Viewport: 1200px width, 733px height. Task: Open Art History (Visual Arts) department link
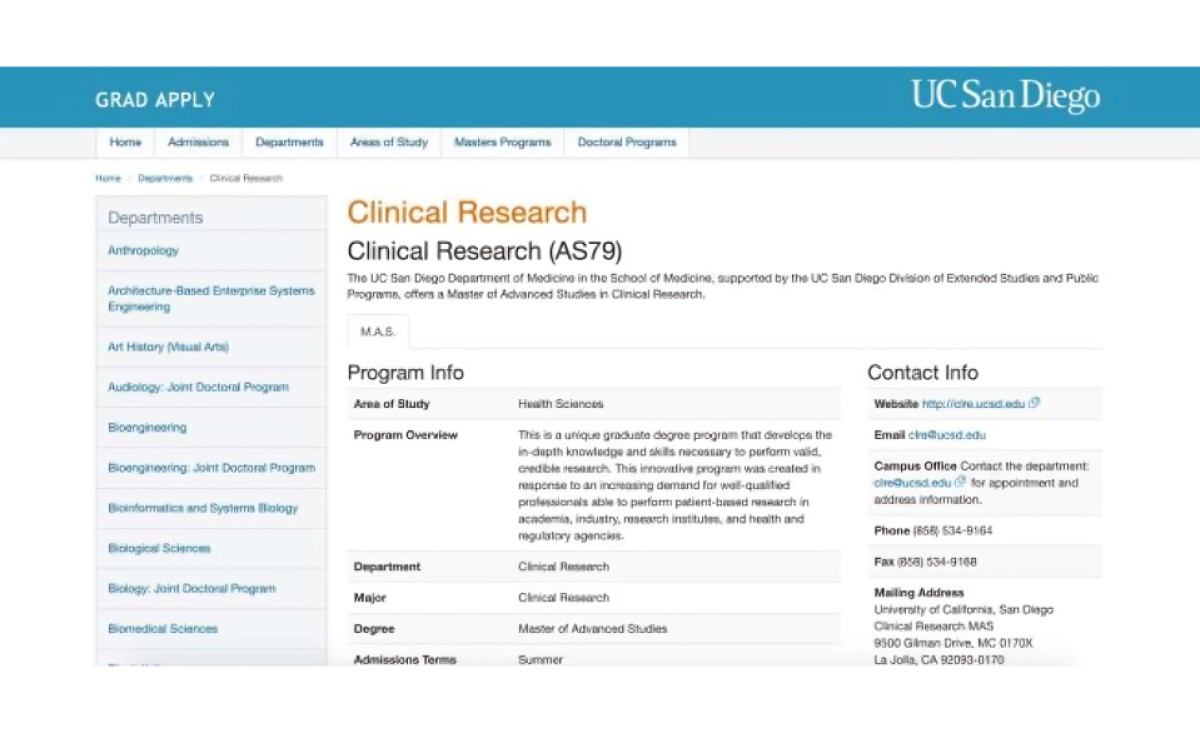tap(168, 347)
